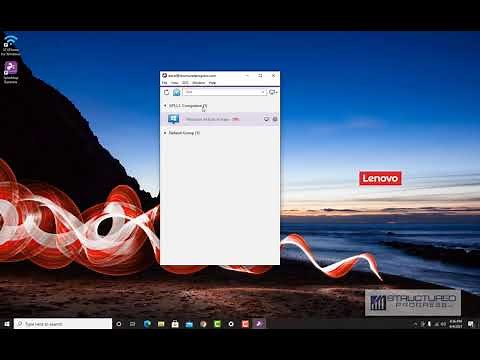
Task: Click the Cortana circle icon on taskbar
Action: click(x=119, y=324)
